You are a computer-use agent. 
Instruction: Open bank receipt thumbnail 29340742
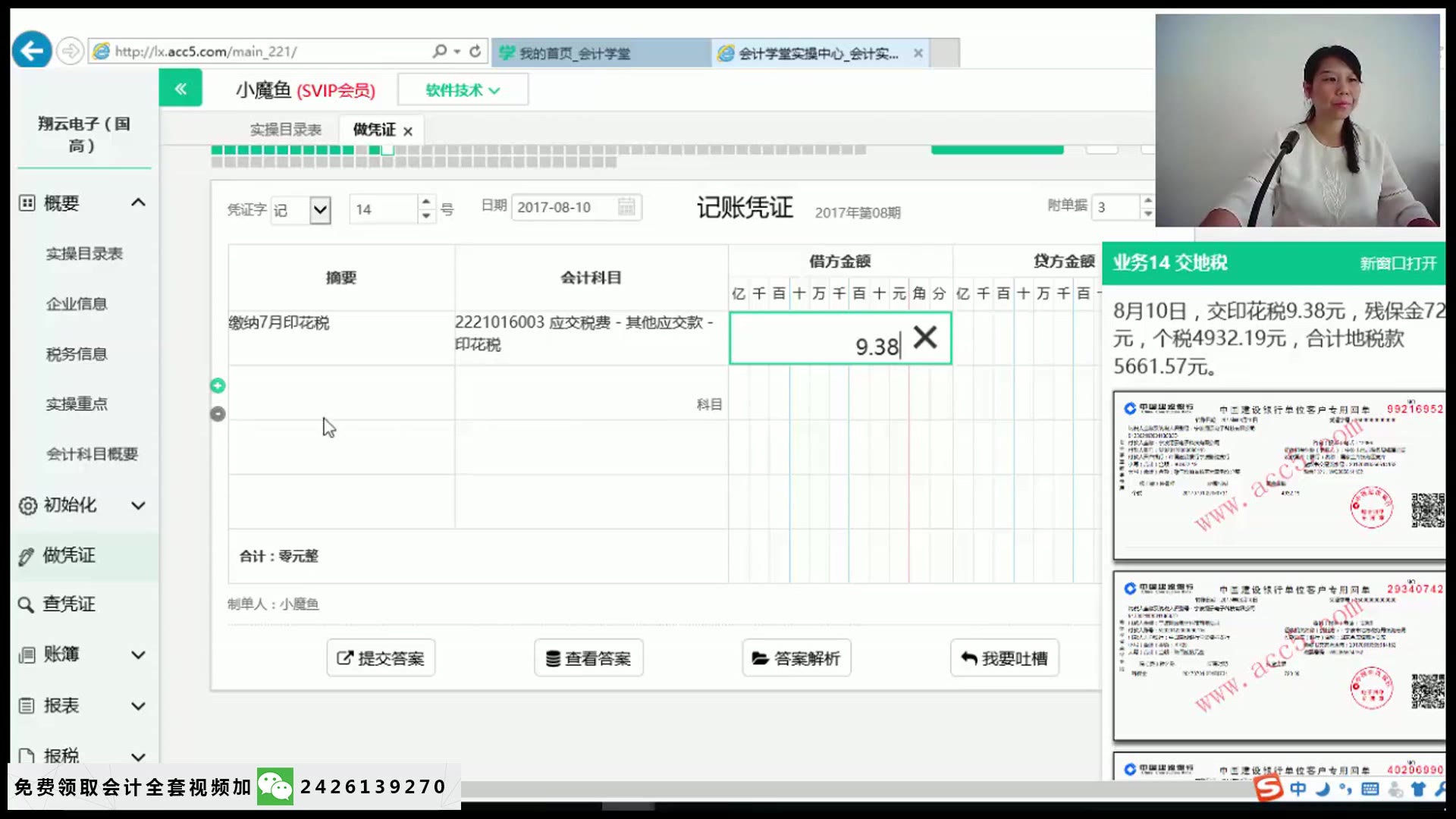[1279, 656]
